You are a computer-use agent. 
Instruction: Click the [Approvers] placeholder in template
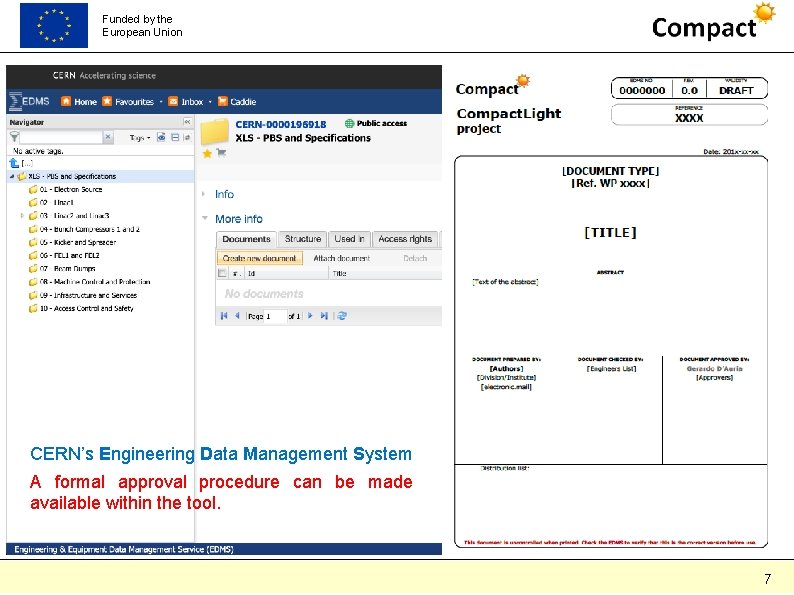click(x=714, y=378)
